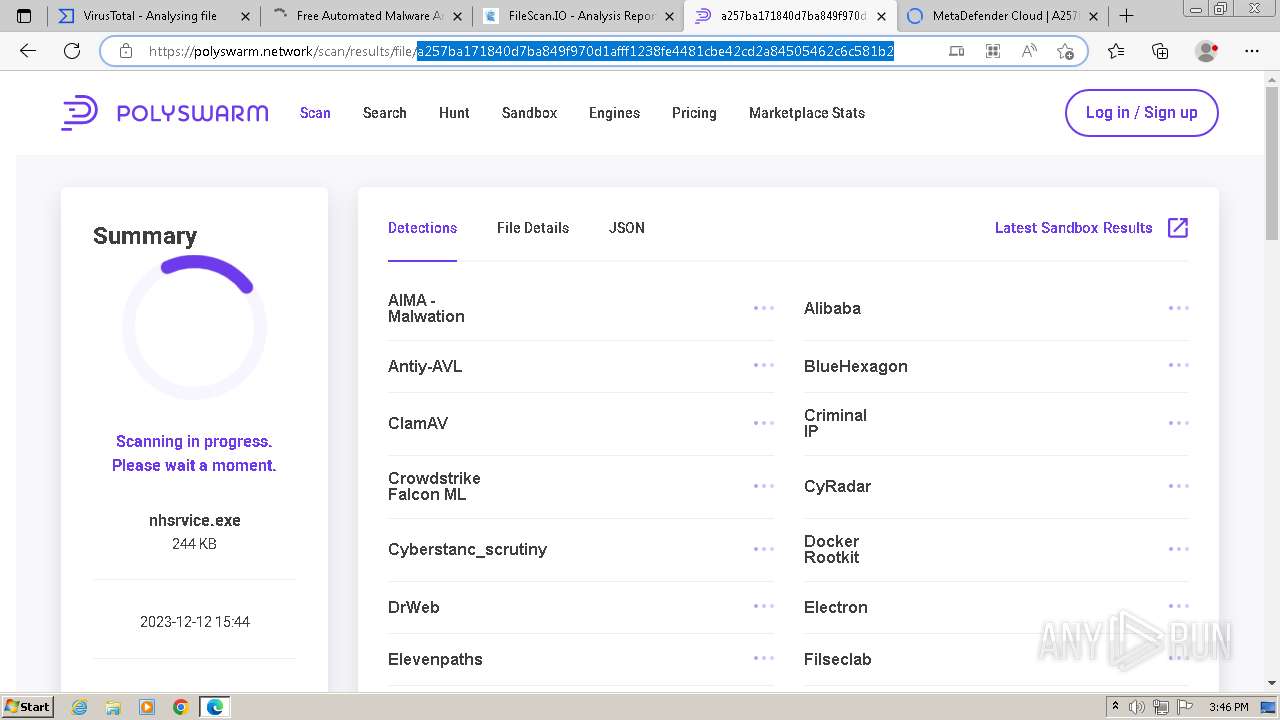Open Edge settings and more menu
The width and height of the screenshot is (1280, 720).
click(1252, 52)
